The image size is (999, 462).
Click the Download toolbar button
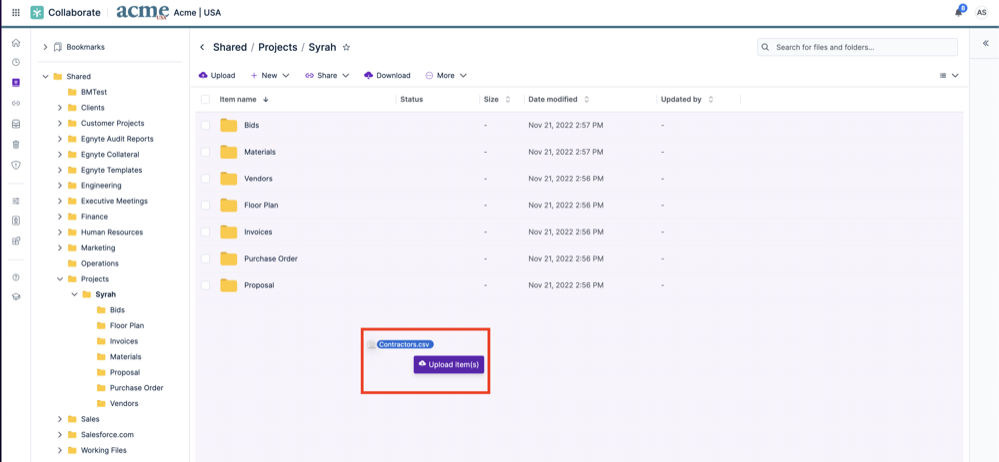point(387,75)
